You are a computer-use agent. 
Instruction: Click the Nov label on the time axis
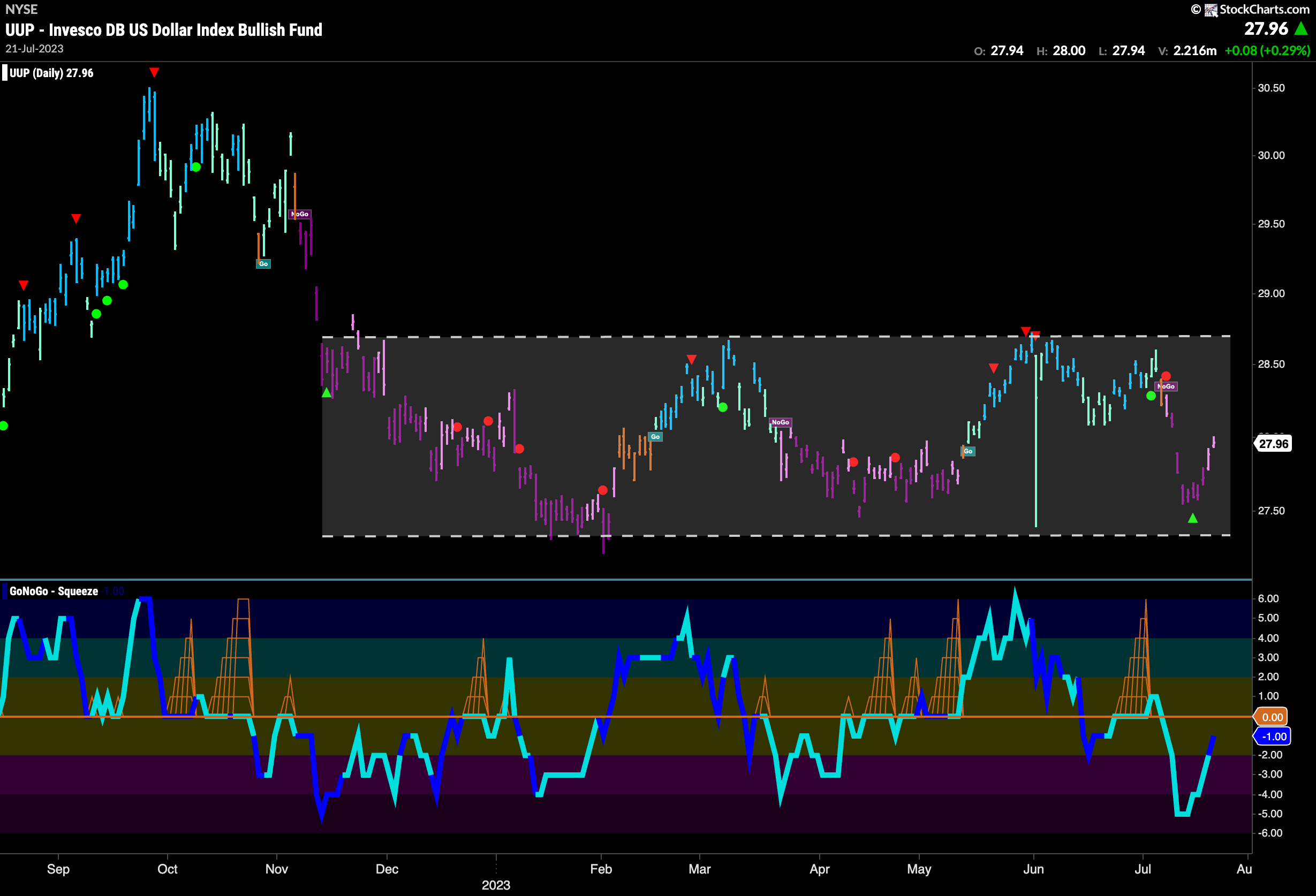tap(276, 869)
